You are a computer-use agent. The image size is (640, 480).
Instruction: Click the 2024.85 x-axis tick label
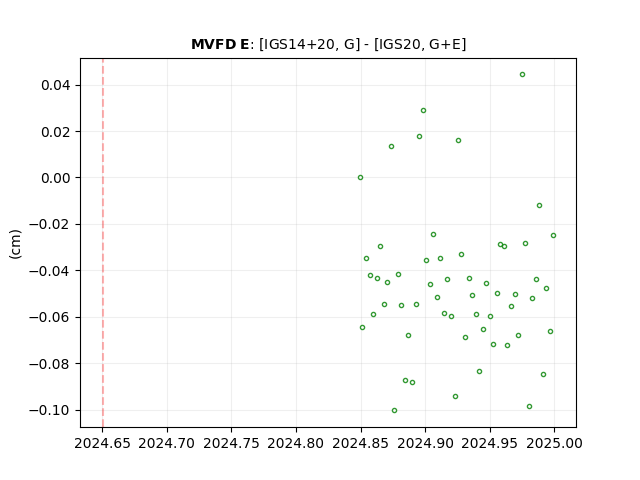[x=360, y=443]
